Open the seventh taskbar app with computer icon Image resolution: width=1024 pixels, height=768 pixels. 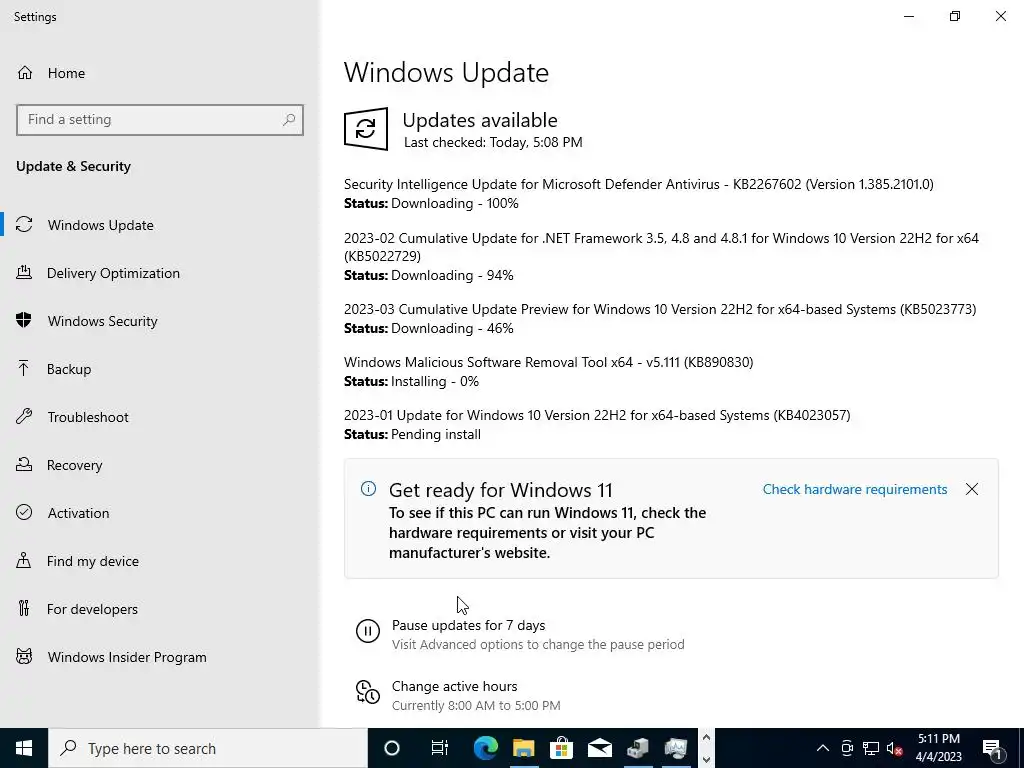pos(637,748)
